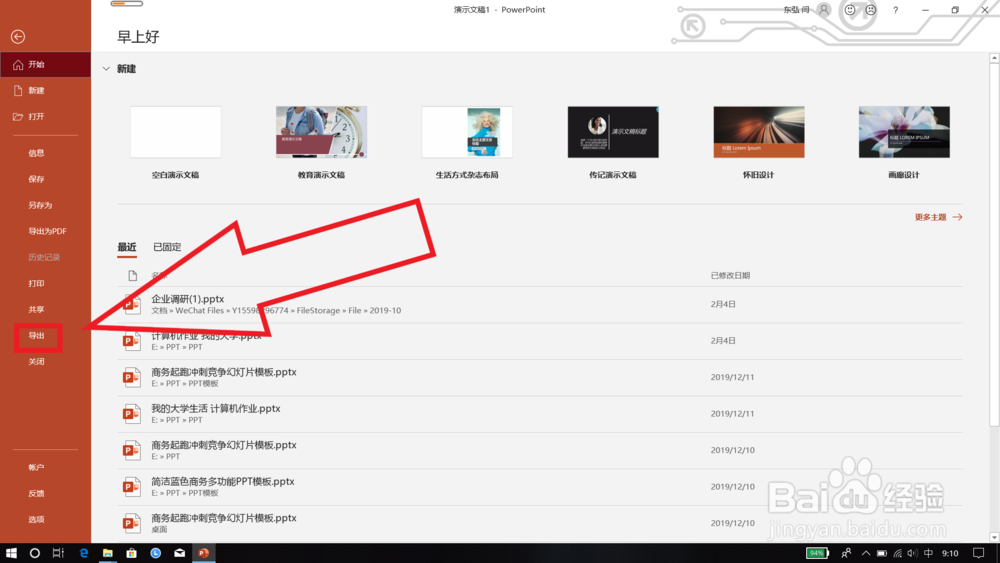The height and width of the screenshot is (563, 1000).
Task: Open the 开始 home page
Action: pos(45,64)
